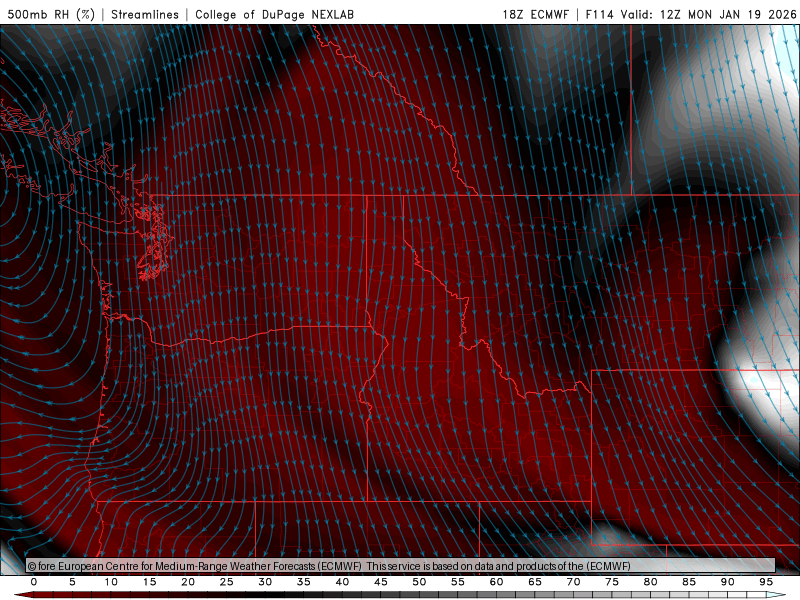The image size is (800, 600).
Task: Click the "60" value on the color scale
Action: click(496, 582)
